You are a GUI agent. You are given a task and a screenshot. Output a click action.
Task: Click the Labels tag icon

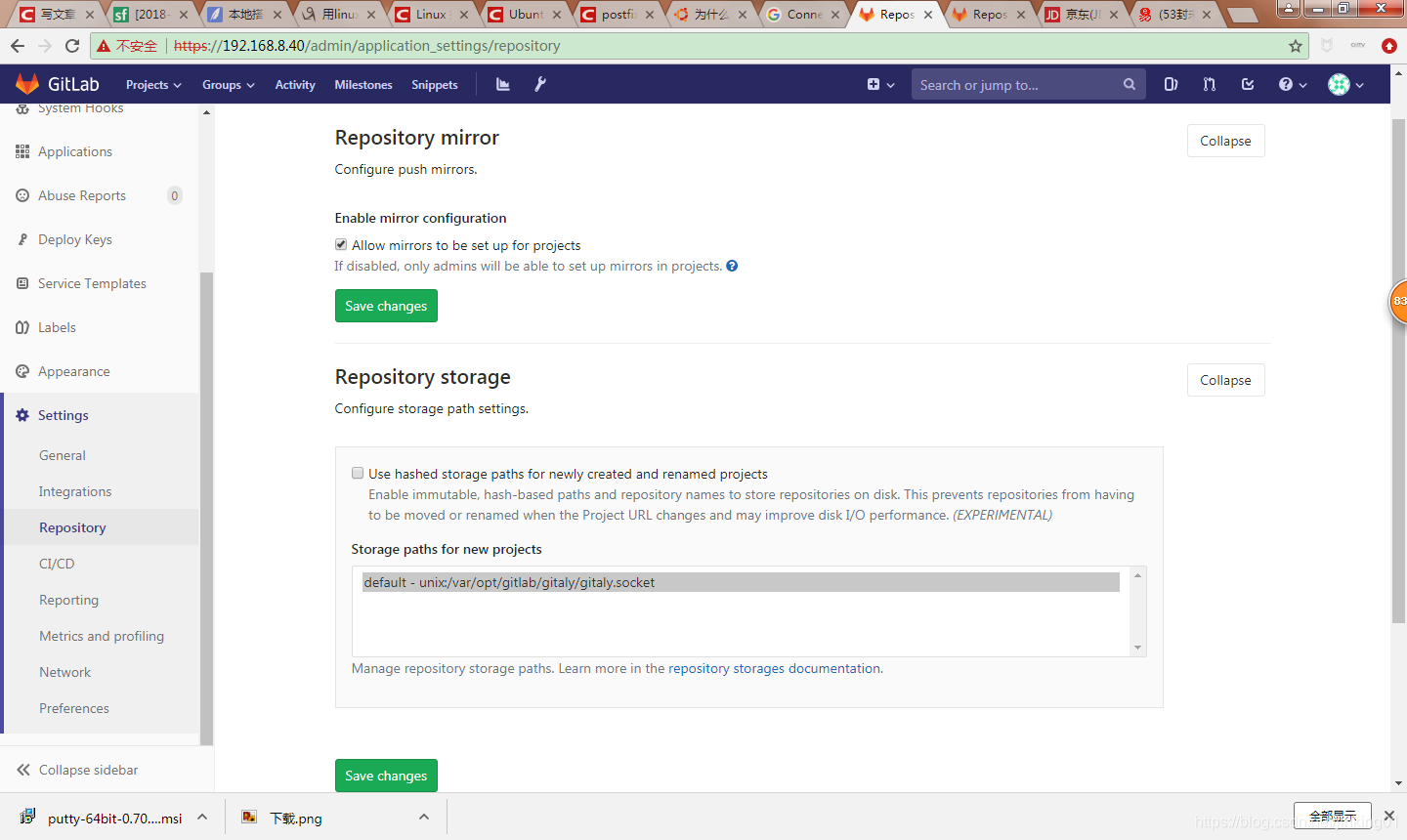tap(22, 327)
